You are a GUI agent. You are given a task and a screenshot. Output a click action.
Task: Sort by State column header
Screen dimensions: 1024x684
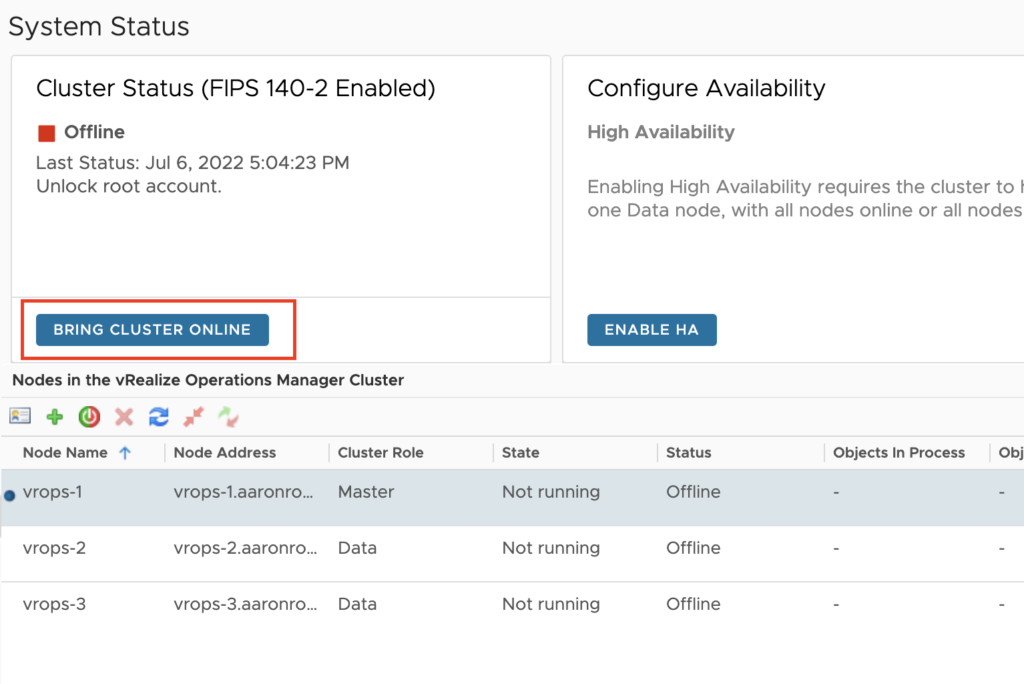coord(520,453)
